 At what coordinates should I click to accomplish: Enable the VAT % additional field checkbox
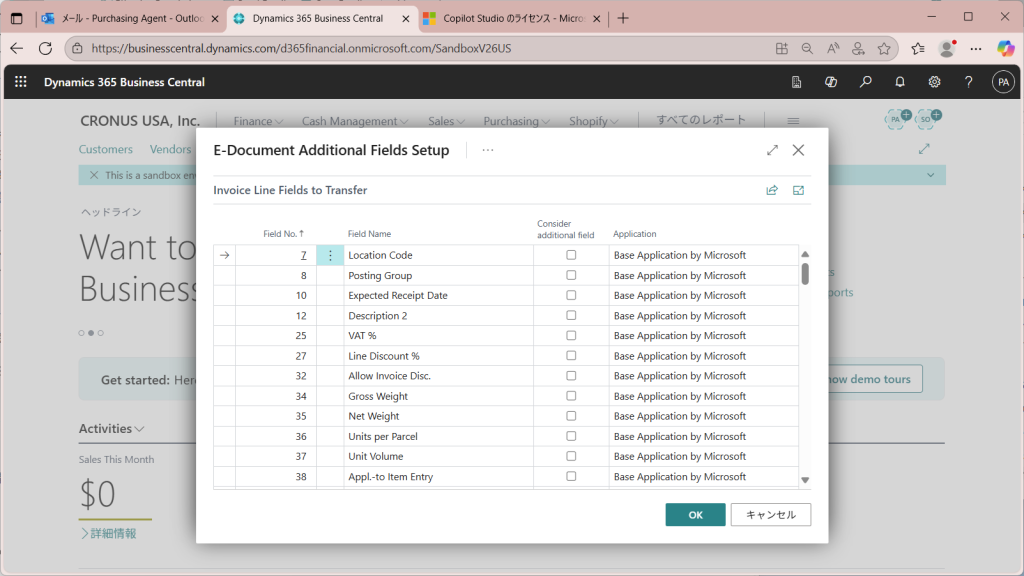coord(571,336)
